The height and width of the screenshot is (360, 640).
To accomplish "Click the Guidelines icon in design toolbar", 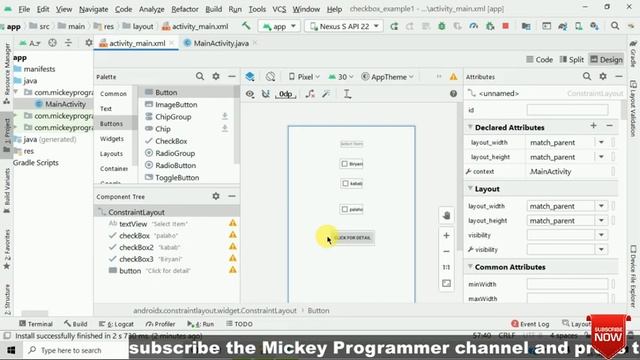I will [347, 94].
